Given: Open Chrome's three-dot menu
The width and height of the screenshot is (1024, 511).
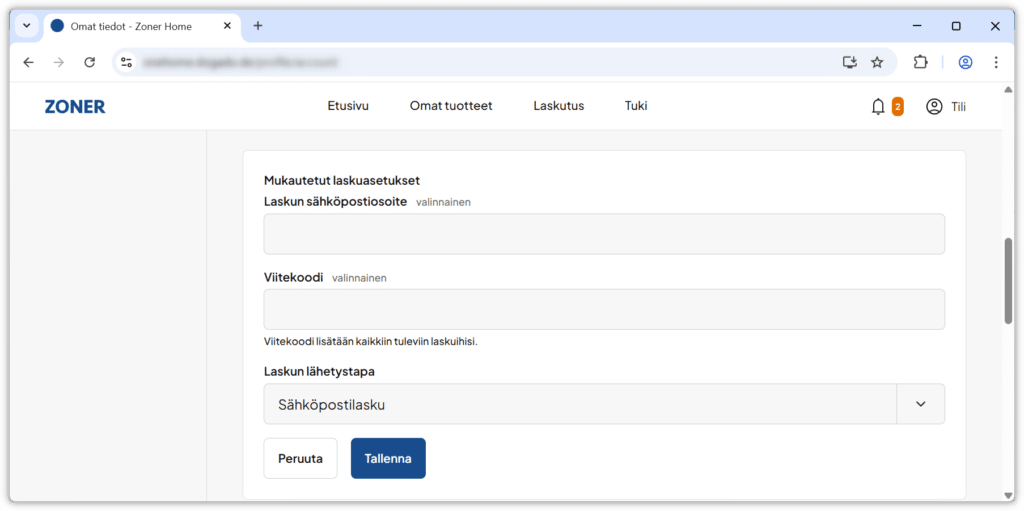Looking at the screenshot, I should [x=995, y=62].
